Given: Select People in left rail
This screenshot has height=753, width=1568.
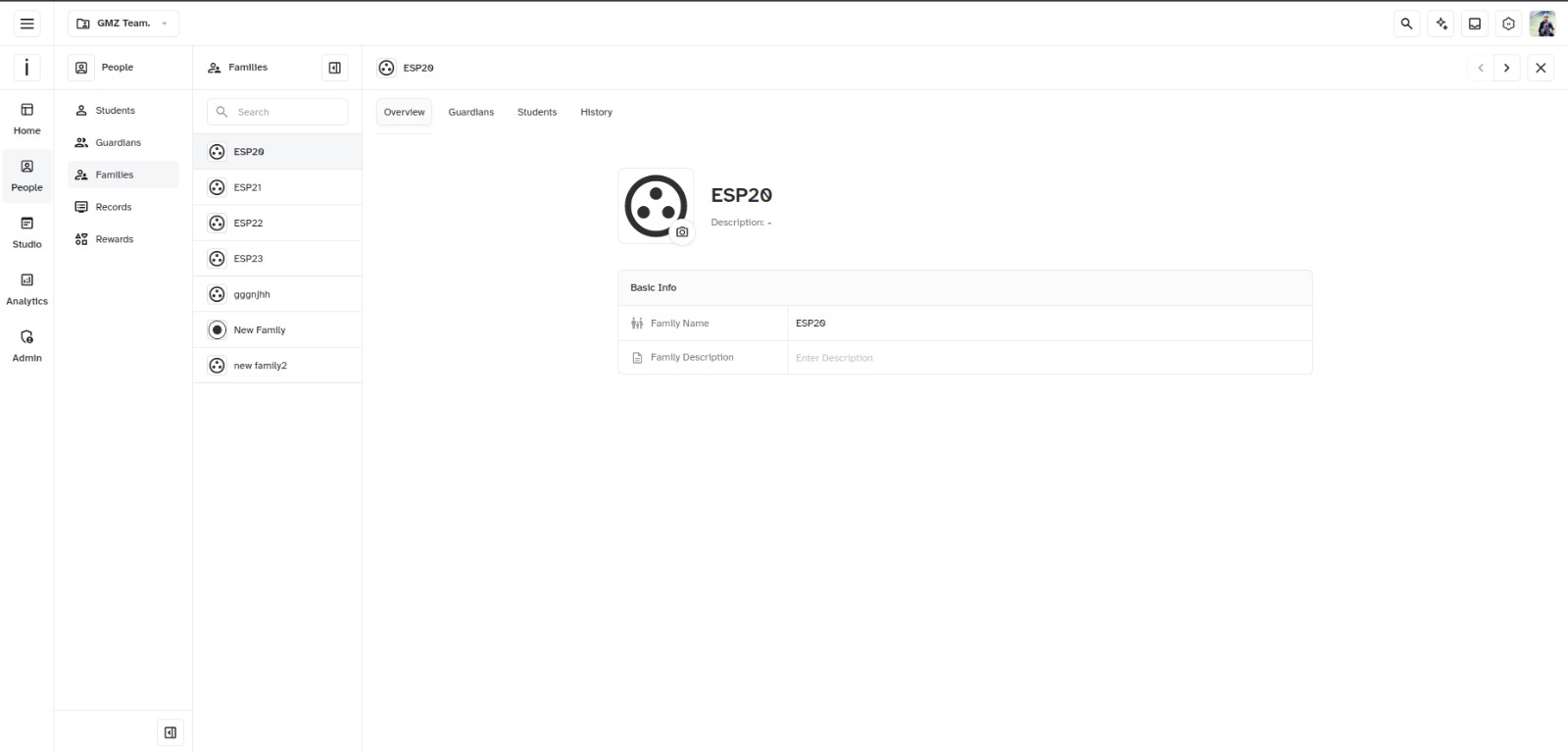Looking at the screenshot, I should point(27,176).
